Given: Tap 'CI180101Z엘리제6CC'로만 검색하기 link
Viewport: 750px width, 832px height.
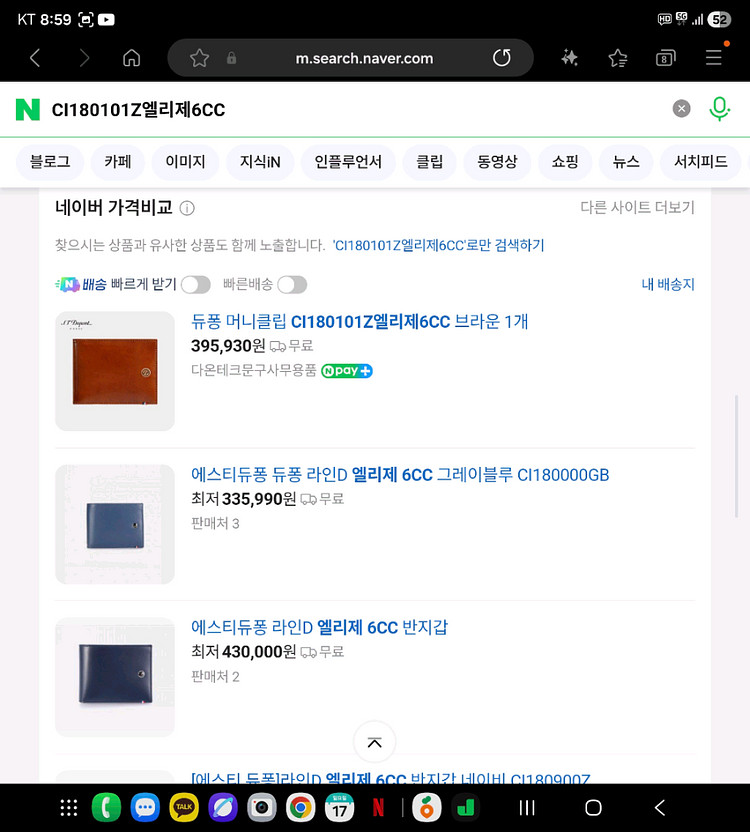Looking at the screenshot, I should (x=438, y=246).
